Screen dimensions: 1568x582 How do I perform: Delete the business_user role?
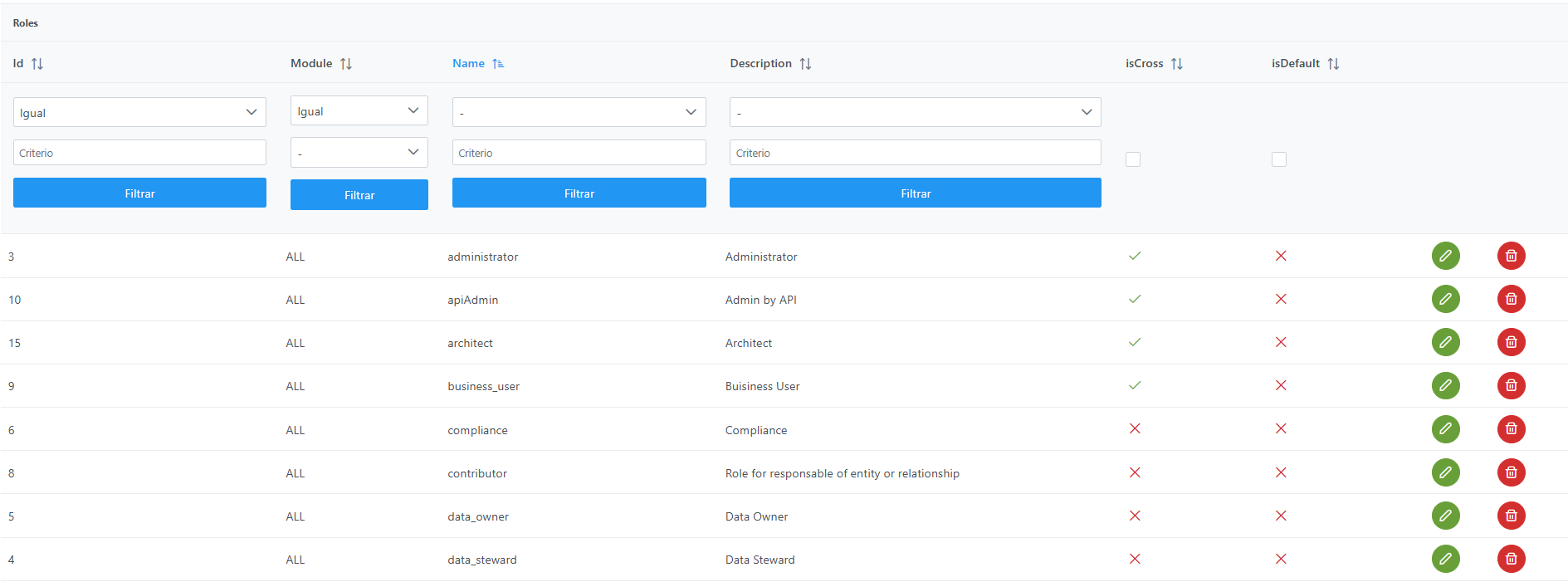coord(1511,385)
